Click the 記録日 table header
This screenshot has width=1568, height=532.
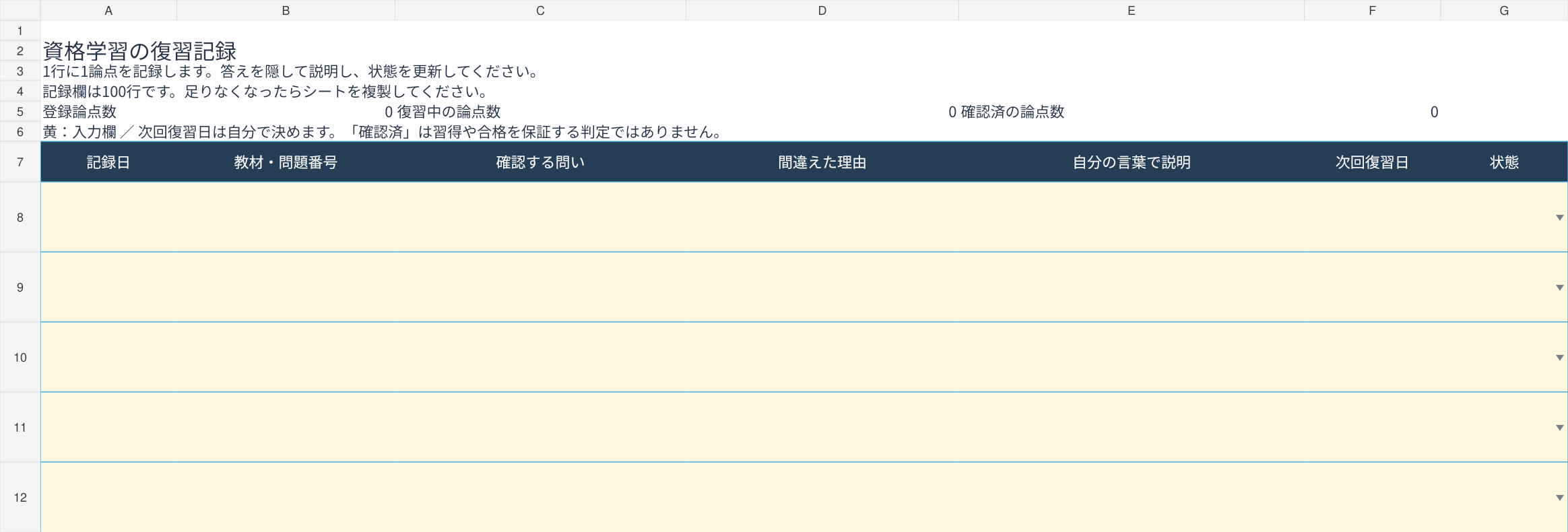108,162
